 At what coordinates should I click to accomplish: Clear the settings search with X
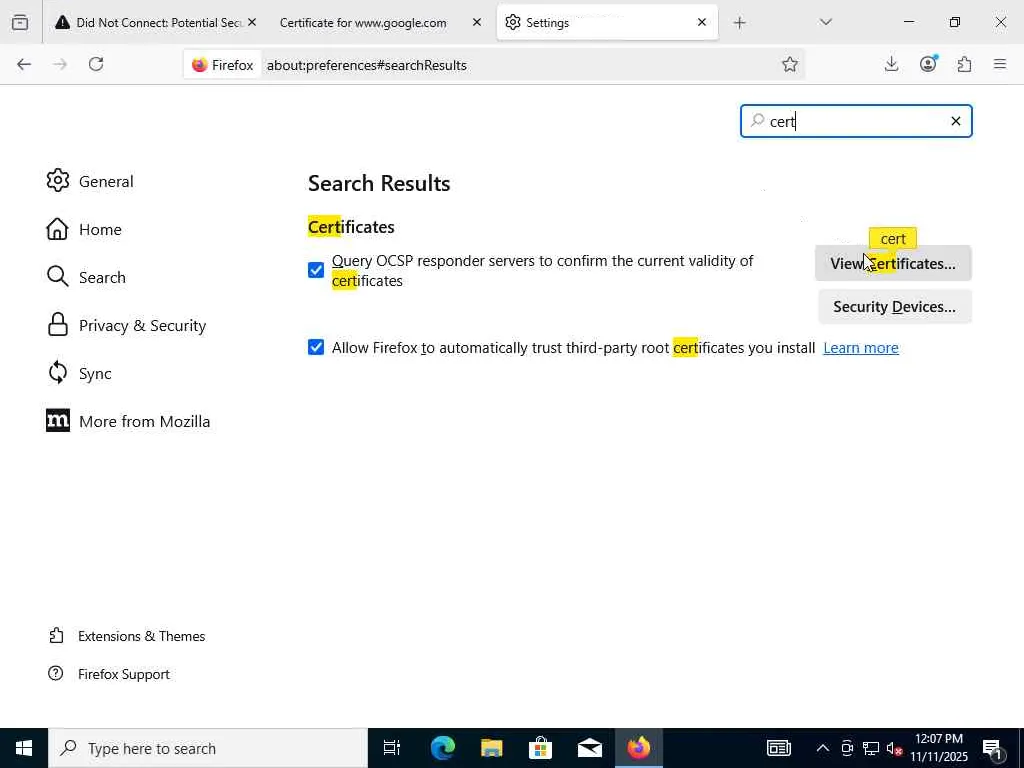[955, 121]
